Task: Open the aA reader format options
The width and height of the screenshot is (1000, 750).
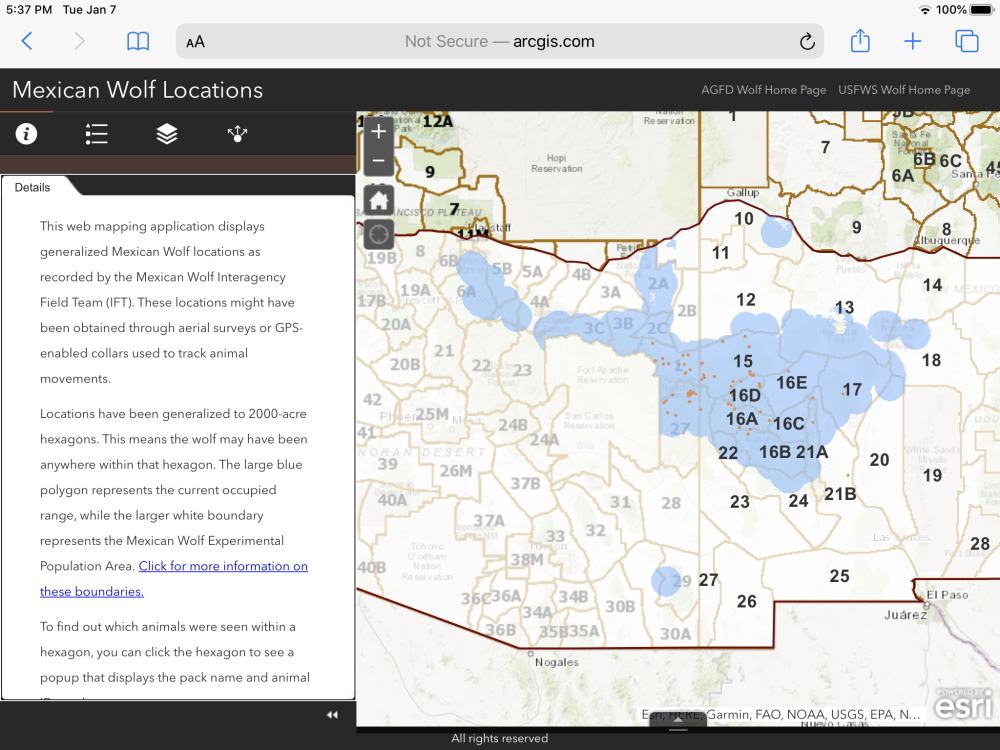Action: point(196,41)
